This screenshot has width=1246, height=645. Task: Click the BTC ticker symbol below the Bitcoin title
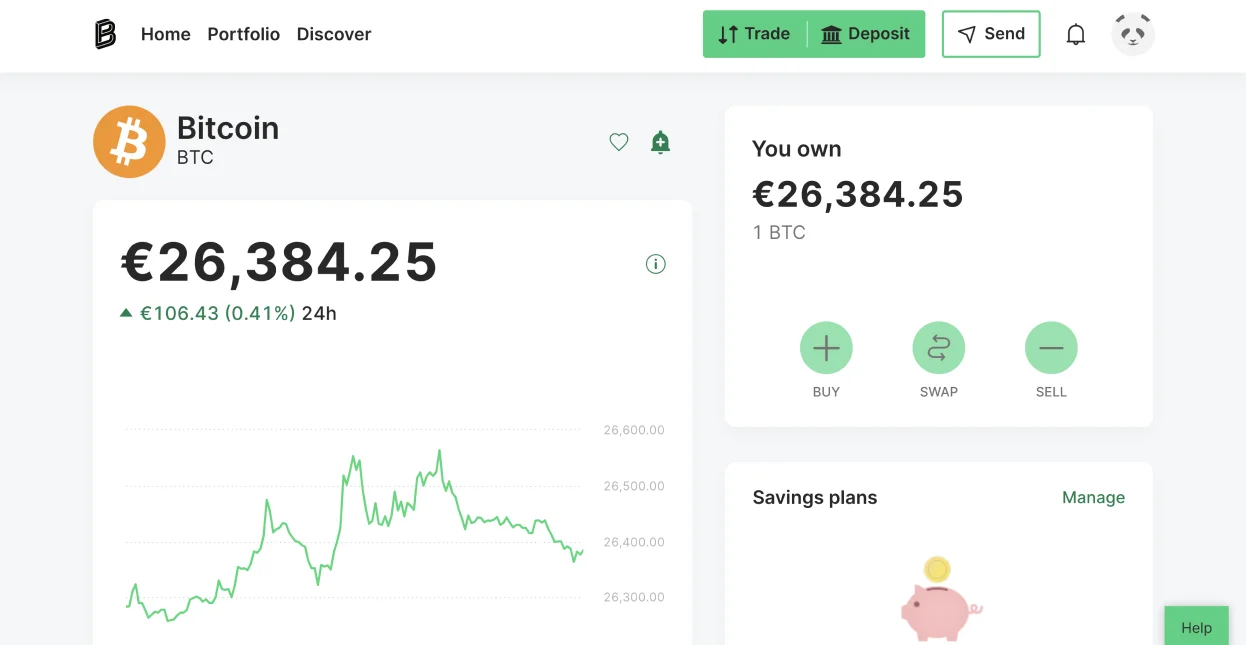coord(195,158)
